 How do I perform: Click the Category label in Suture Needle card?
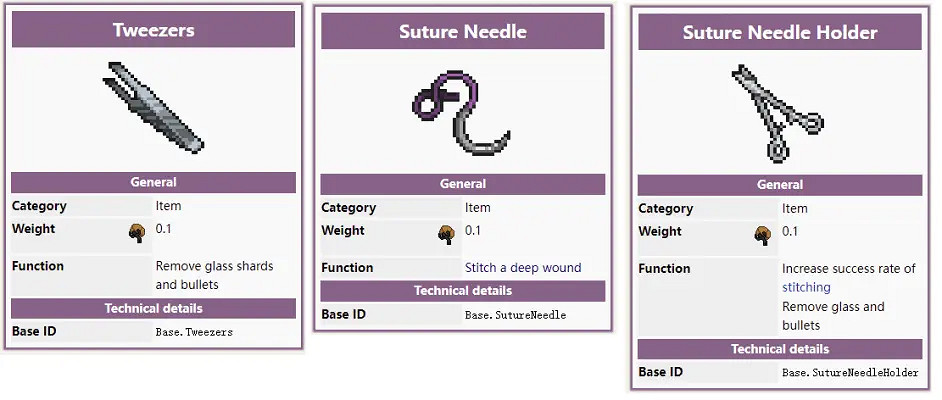tap(348, 208)
